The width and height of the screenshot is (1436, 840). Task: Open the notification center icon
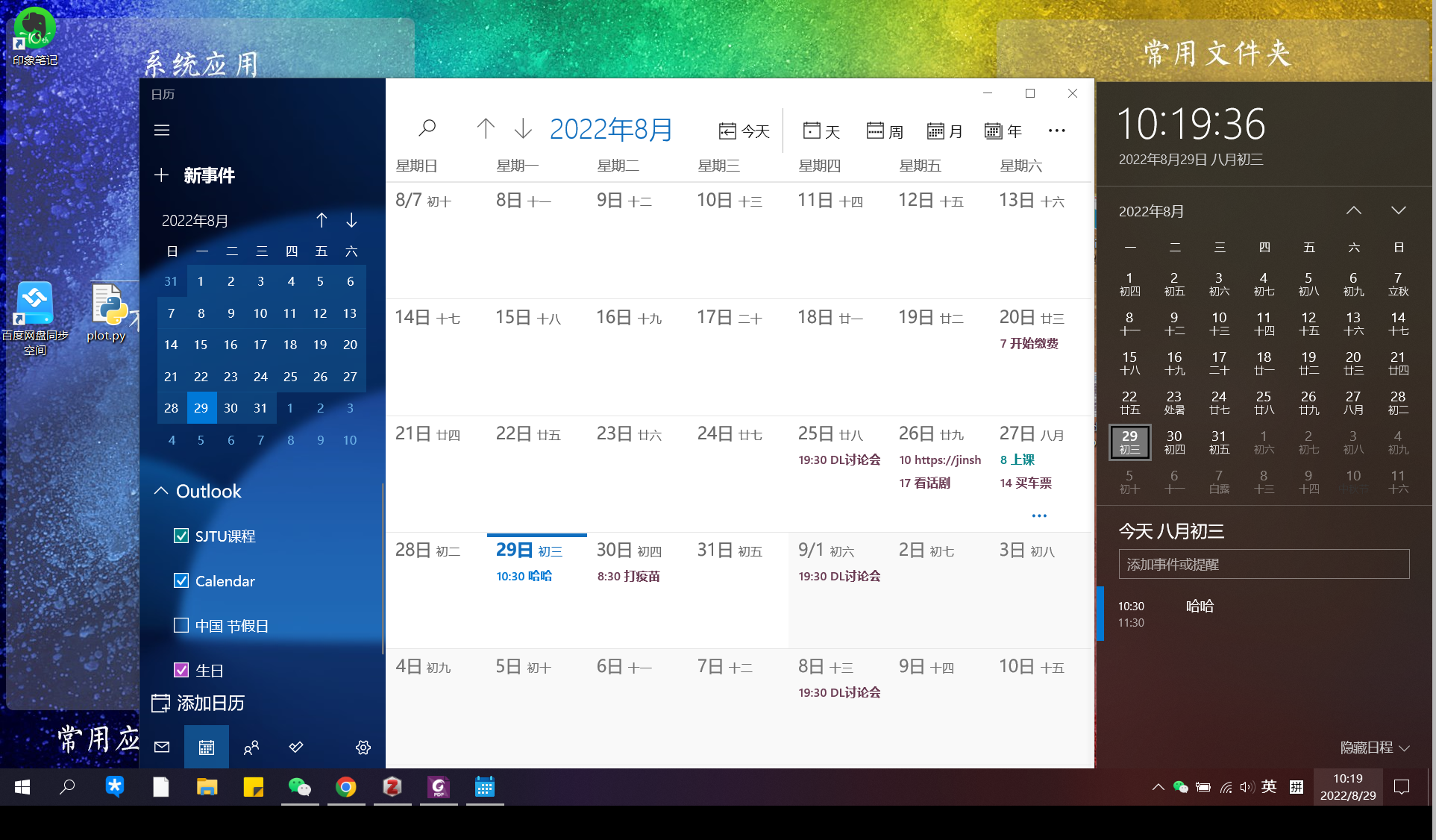pos(1402,786)
